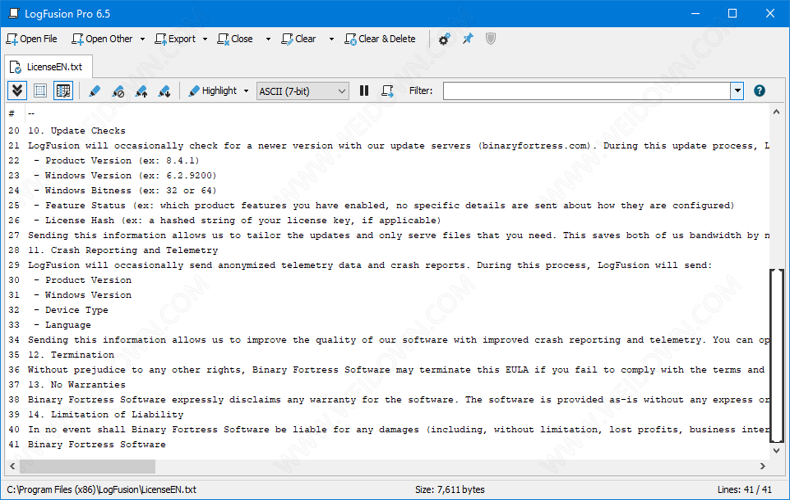Click the horizontal scrollbar left arrow
790x500 pixels.
click(x=12, y=466)
